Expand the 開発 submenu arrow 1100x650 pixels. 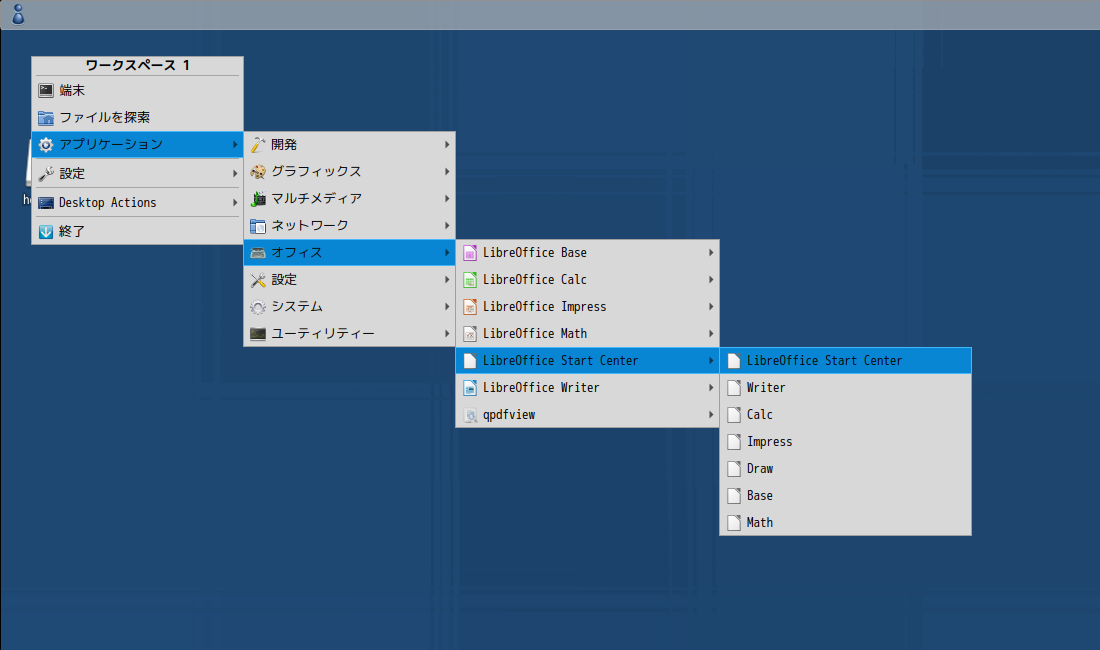[x=447, y=144]
